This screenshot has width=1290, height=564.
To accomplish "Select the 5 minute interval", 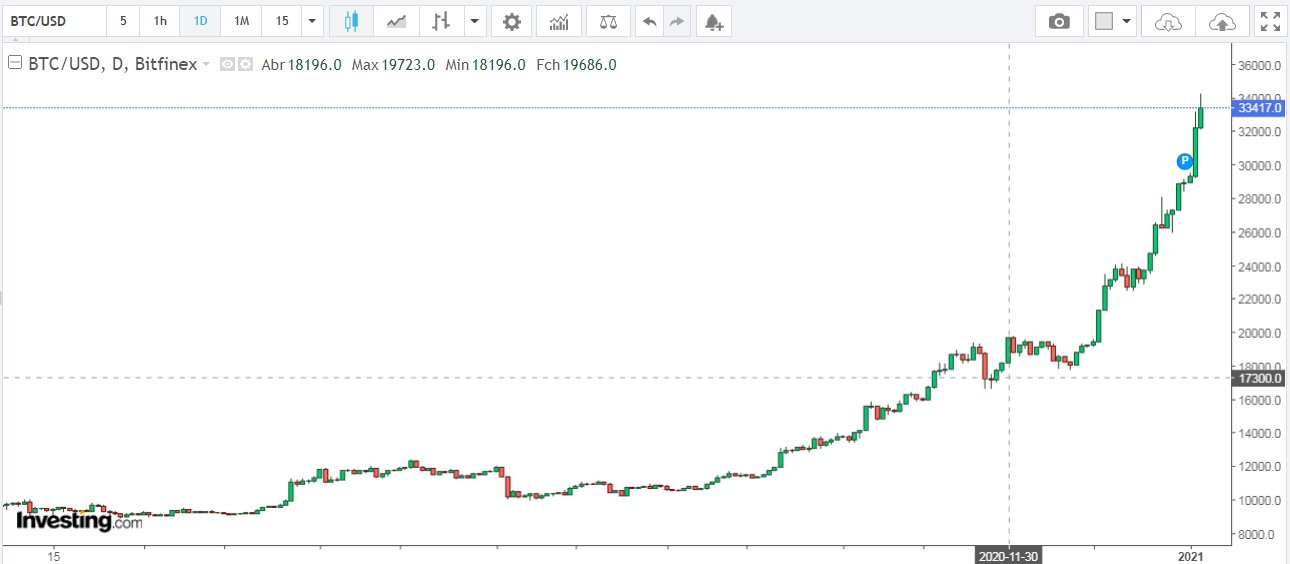I will [x=123, y=21].
